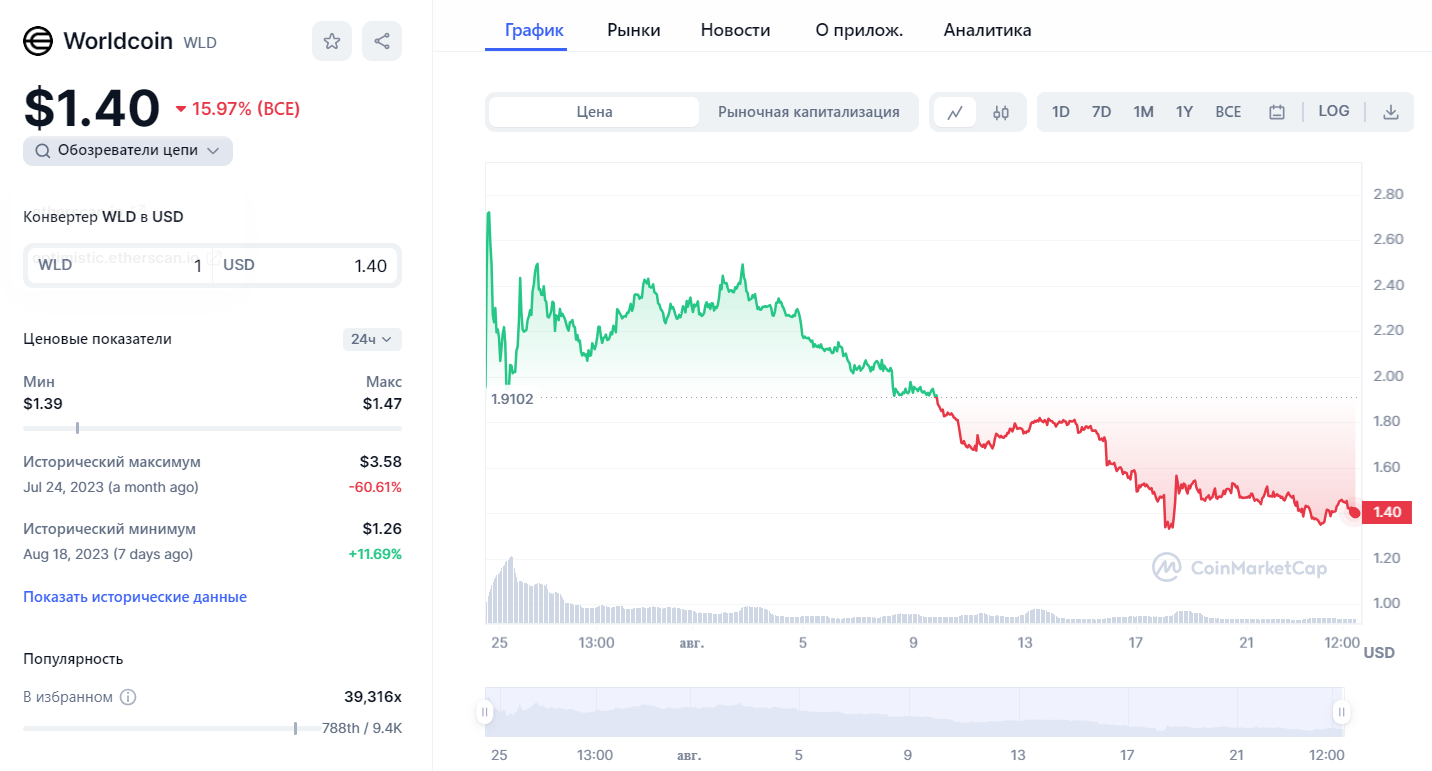Click the WLD amount input field
The height and width of the screenshot is (771, 1432).
pyautogui.click(x=120, y=266)
